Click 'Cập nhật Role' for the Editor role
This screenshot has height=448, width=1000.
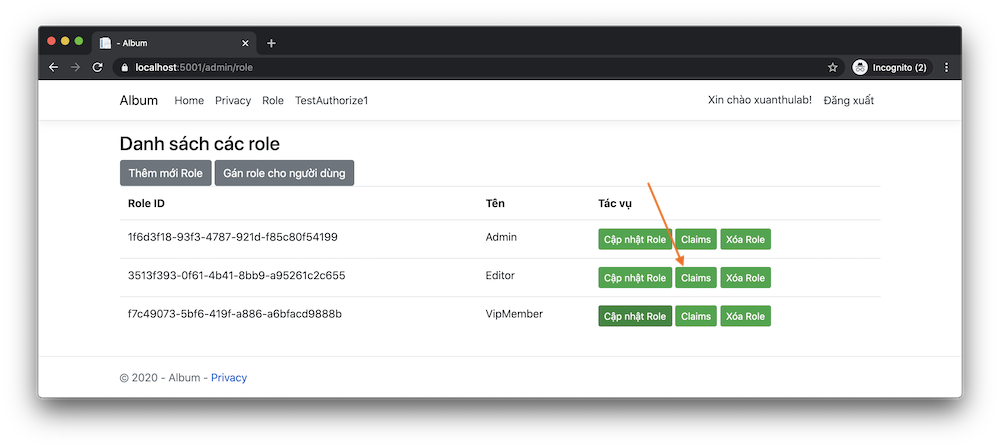point(635,278)
